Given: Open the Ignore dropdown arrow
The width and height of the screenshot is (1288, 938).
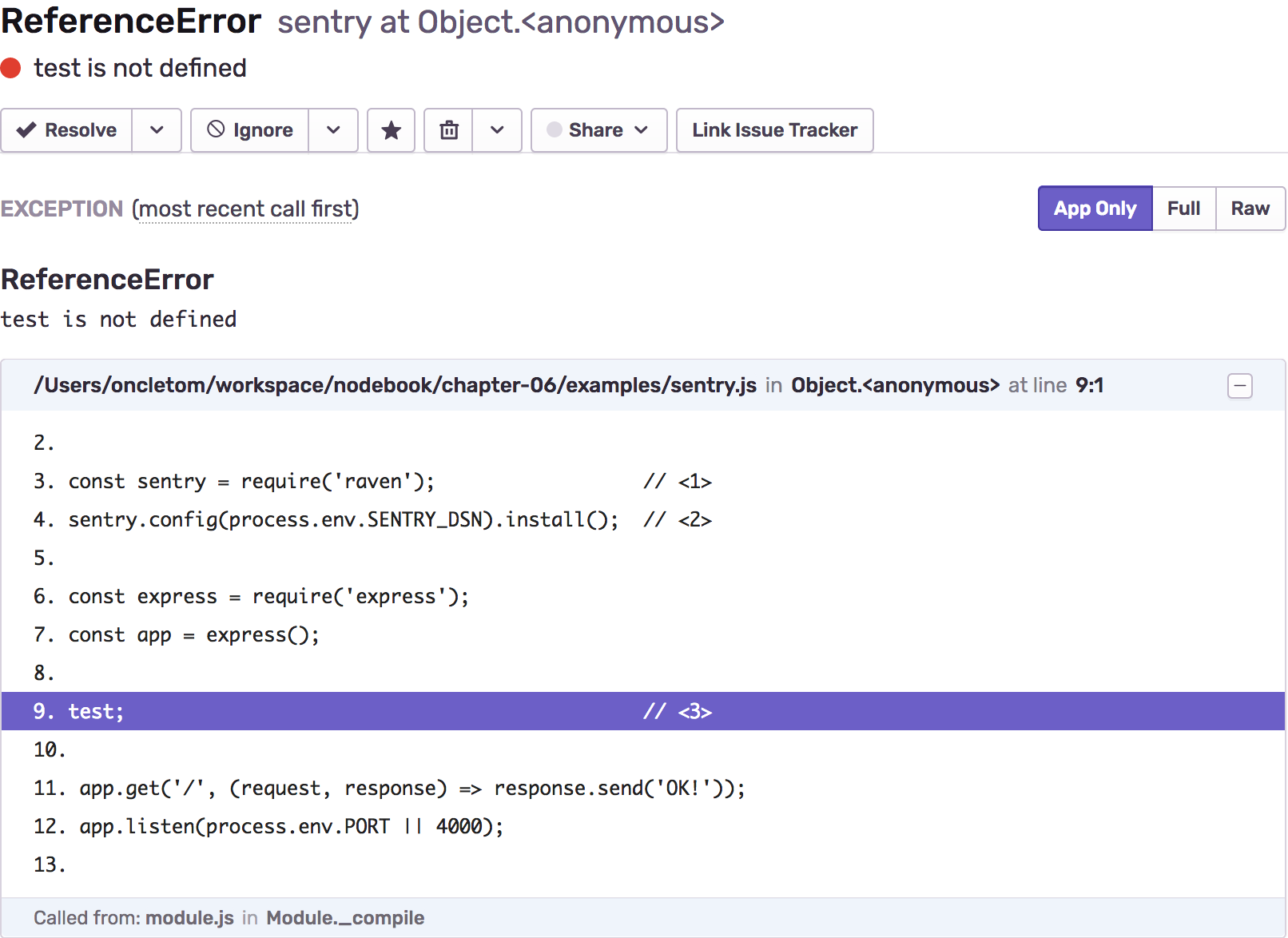Looking at the screenshot, I should pyautogui.click(x=333, y=129).
